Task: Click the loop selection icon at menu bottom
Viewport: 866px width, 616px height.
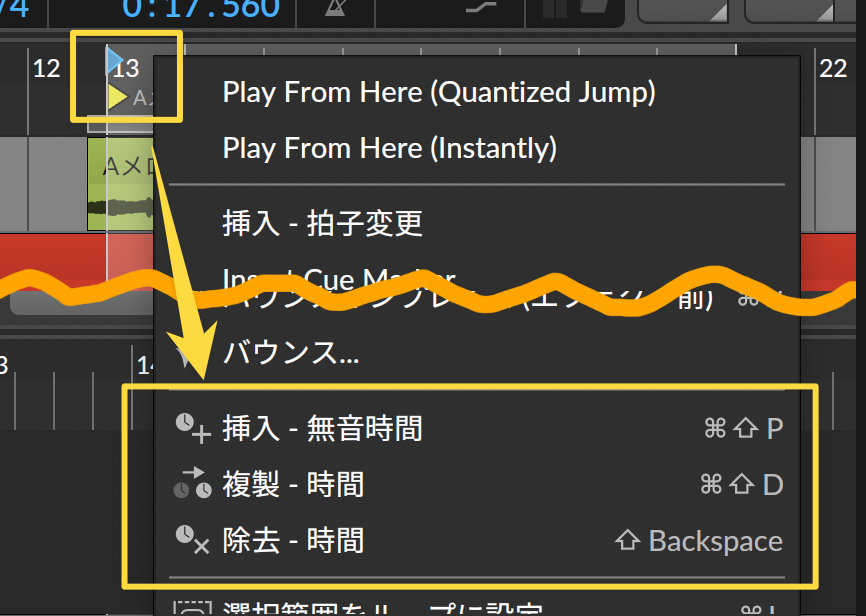Action: click(192, 608)
